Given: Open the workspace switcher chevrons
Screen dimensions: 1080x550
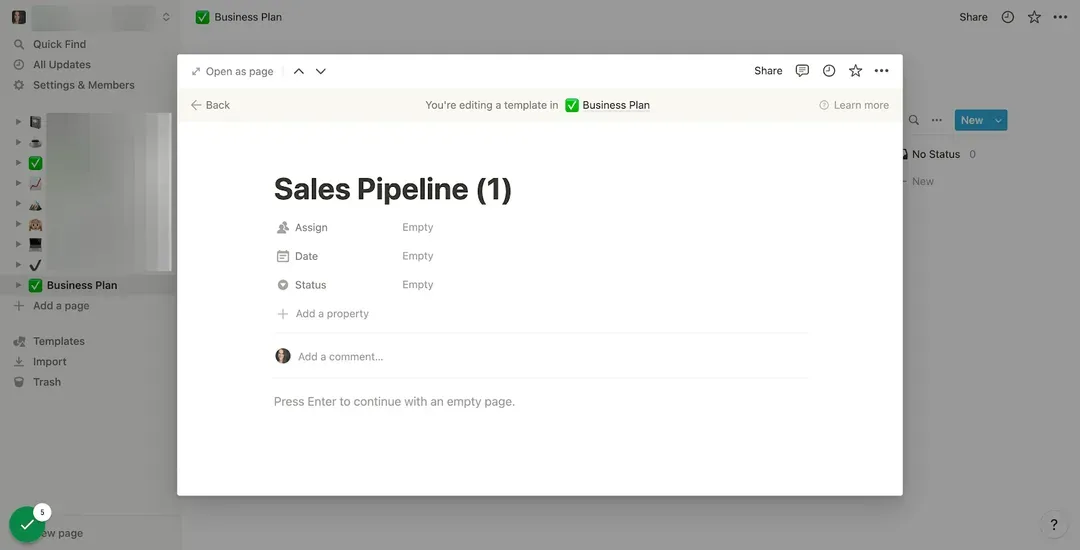Looking at the screenshot, I should coord(166,17).
